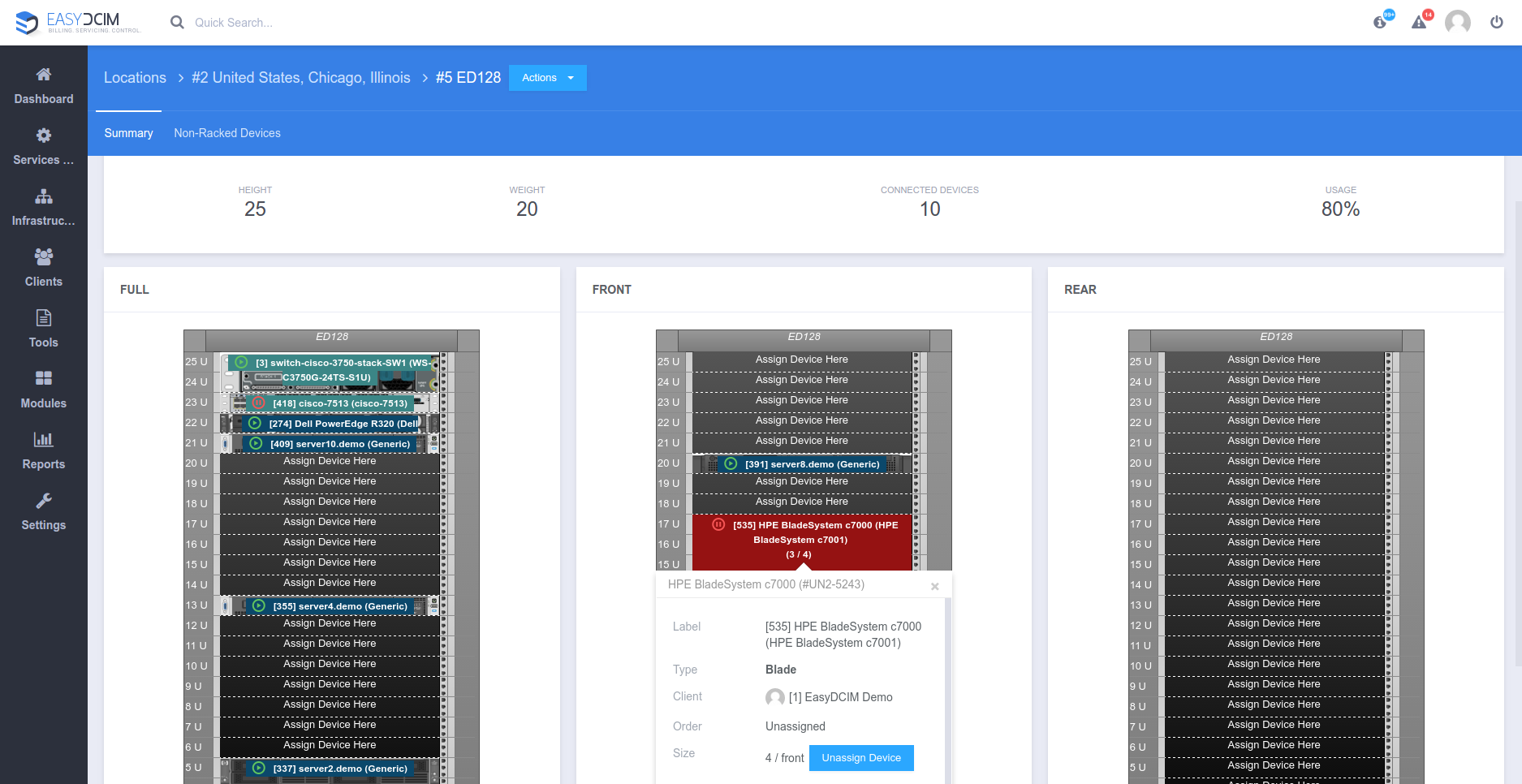Open the Actions dropdown
The width and height of the screenshot is (1522, 784).
point(548,78)
